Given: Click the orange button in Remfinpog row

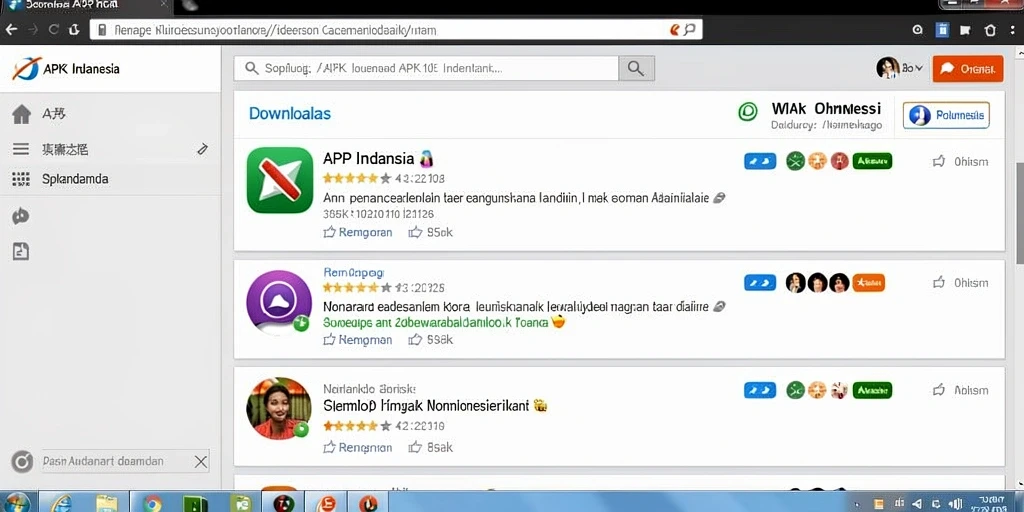Looking at the screenshot, I should pos(869,283).
